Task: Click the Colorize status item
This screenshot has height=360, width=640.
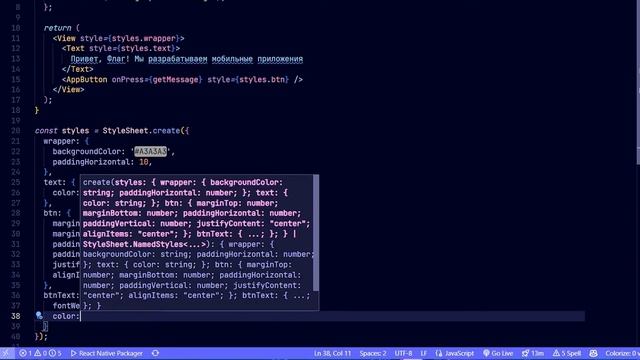Action: point(622,353)
